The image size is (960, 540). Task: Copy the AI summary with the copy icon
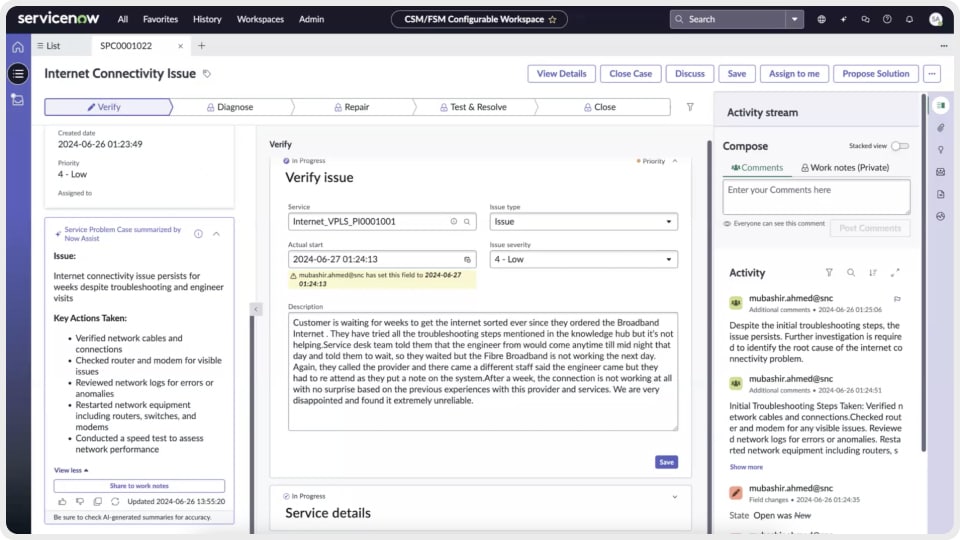click(x=97, y=501)
